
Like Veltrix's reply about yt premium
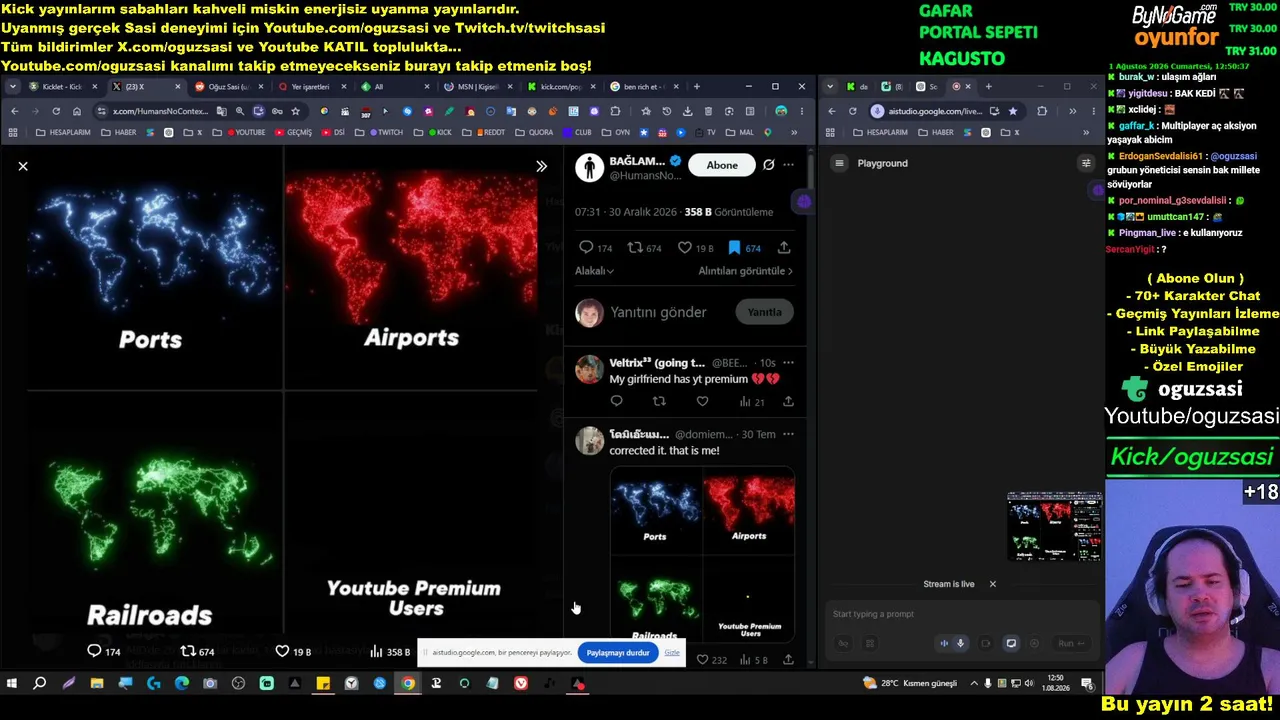[x=702, y=402]
